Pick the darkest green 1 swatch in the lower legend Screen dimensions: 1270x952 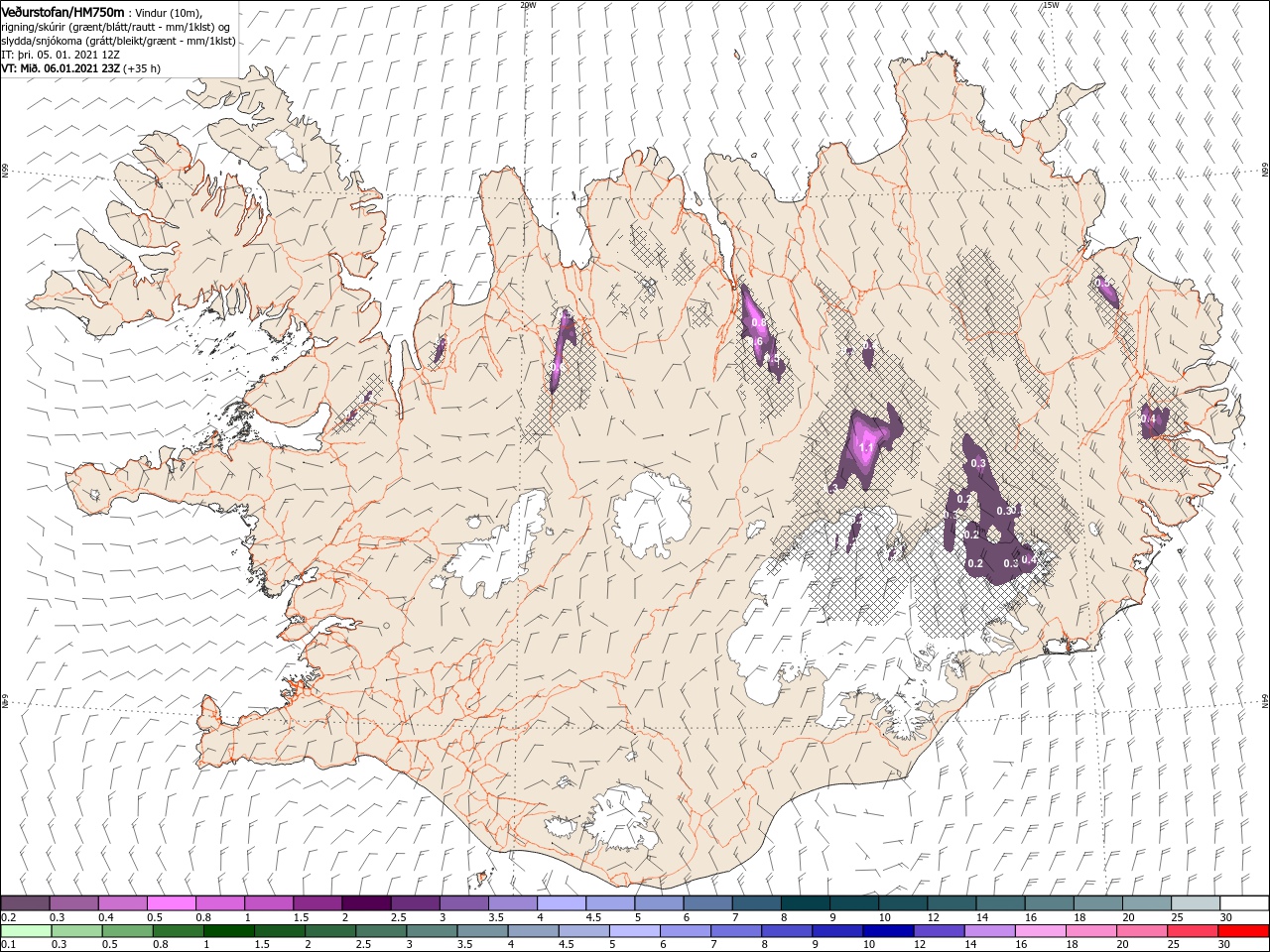pyautogui.click(x=228, y=930)
